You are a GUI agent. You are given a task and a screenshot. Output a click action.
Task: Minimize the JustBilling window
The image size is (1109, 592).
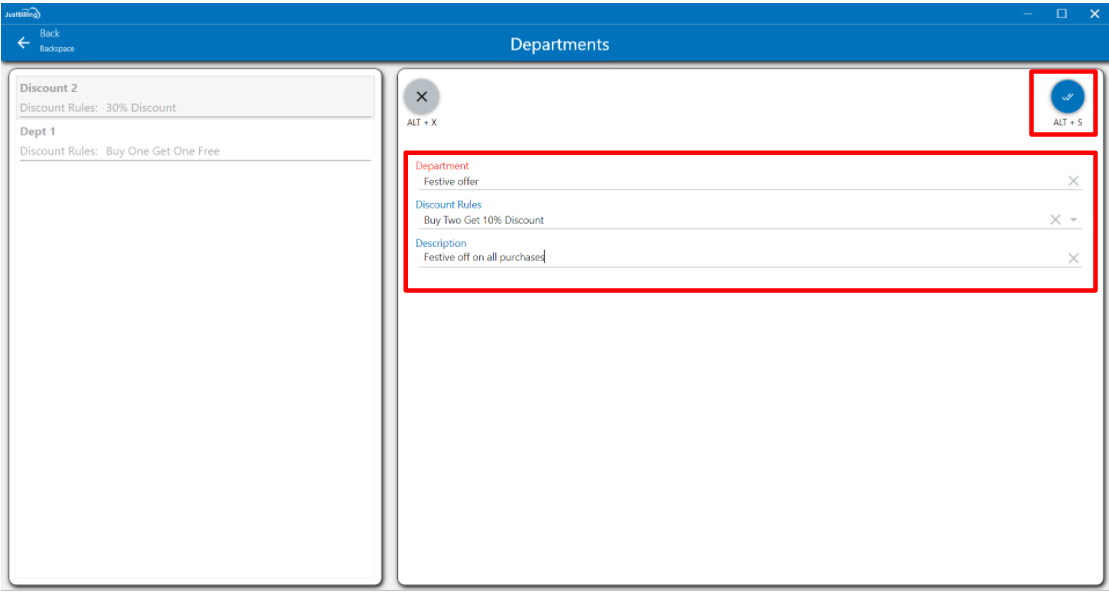(1028, 13)
